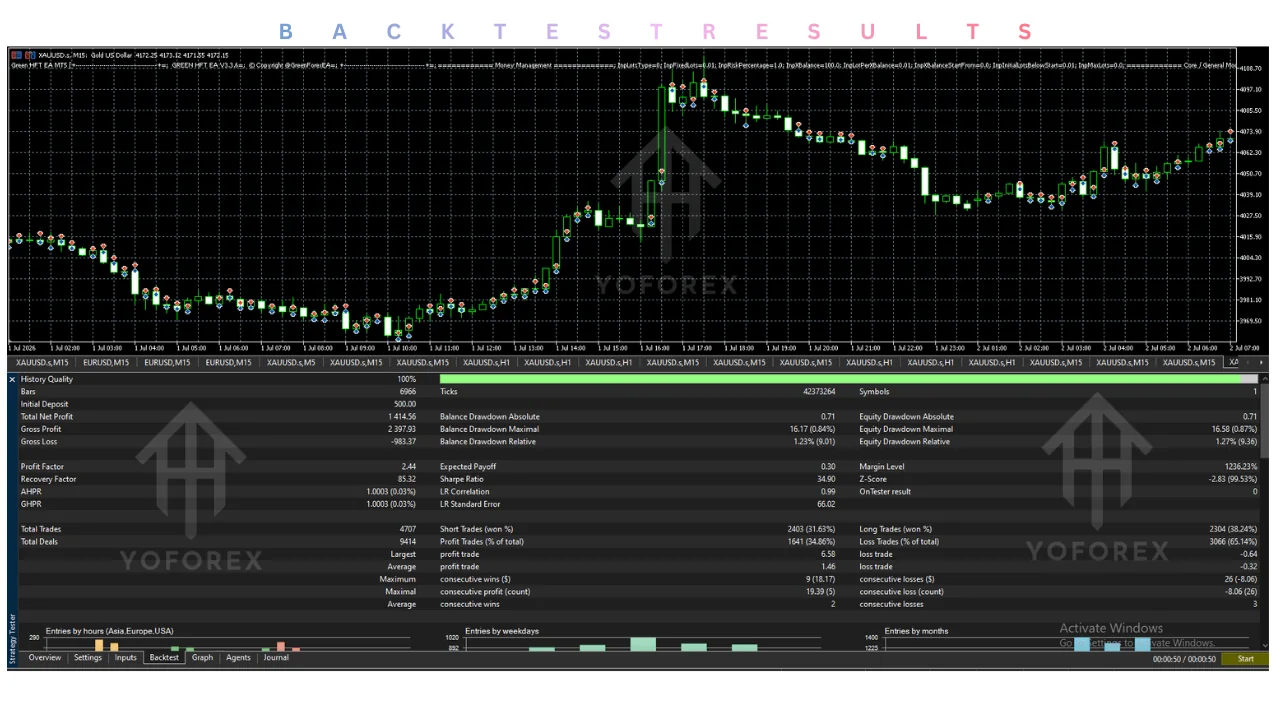Select the Recovery Factor value 85.32

407,479
